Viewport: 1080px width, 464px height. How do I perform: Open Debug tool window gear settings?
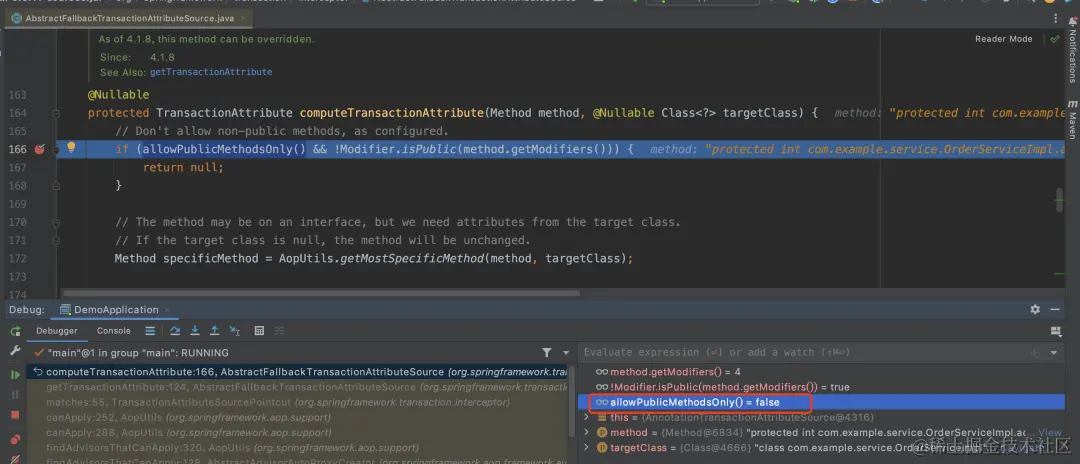(x=1035, y=310)
